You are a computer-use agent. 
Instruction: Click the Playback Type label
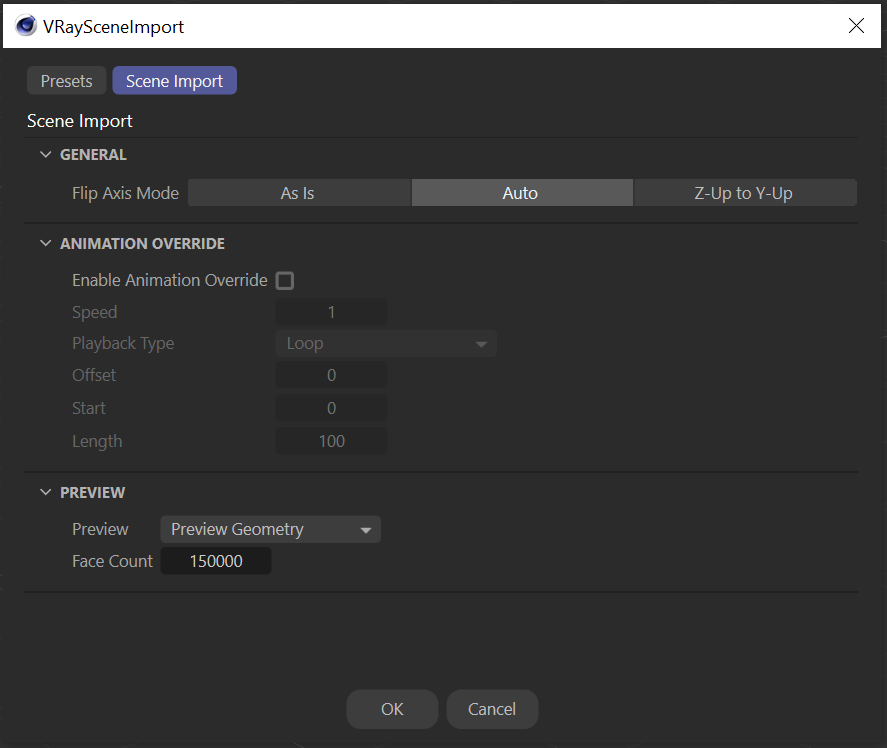(123, 343)
